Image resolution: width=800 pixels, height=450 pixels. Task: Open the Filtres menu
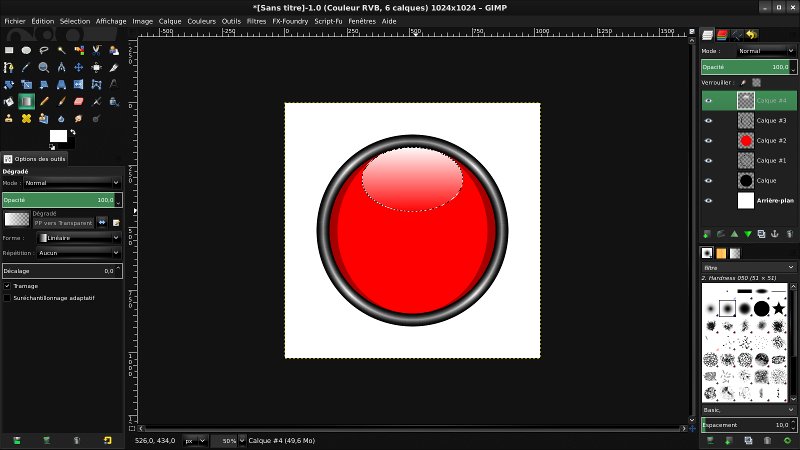click(x=256, y=21)
